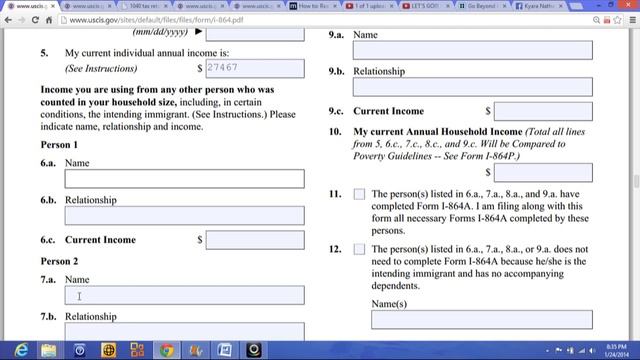This screenshot has width=640, height=360.
Task: Click the 7.a. Name field
Action: click(184, 295)
